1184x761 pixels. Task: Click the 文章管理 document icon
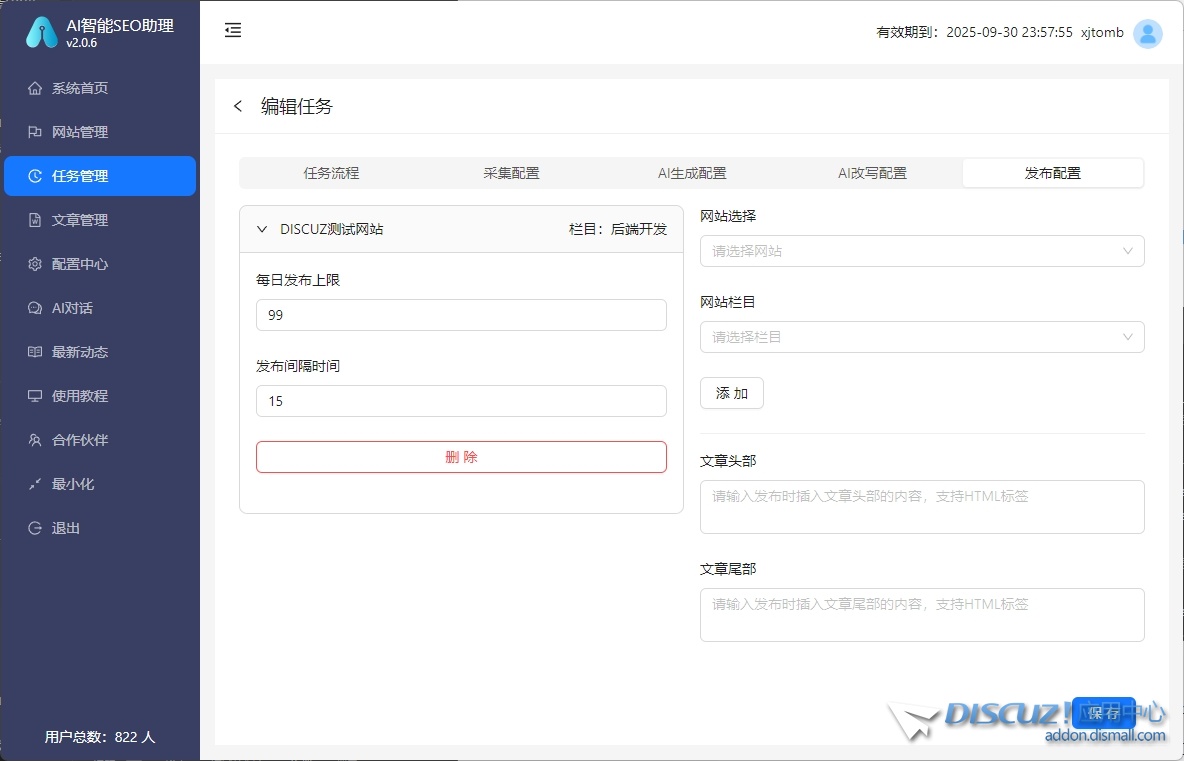(35, 220)
